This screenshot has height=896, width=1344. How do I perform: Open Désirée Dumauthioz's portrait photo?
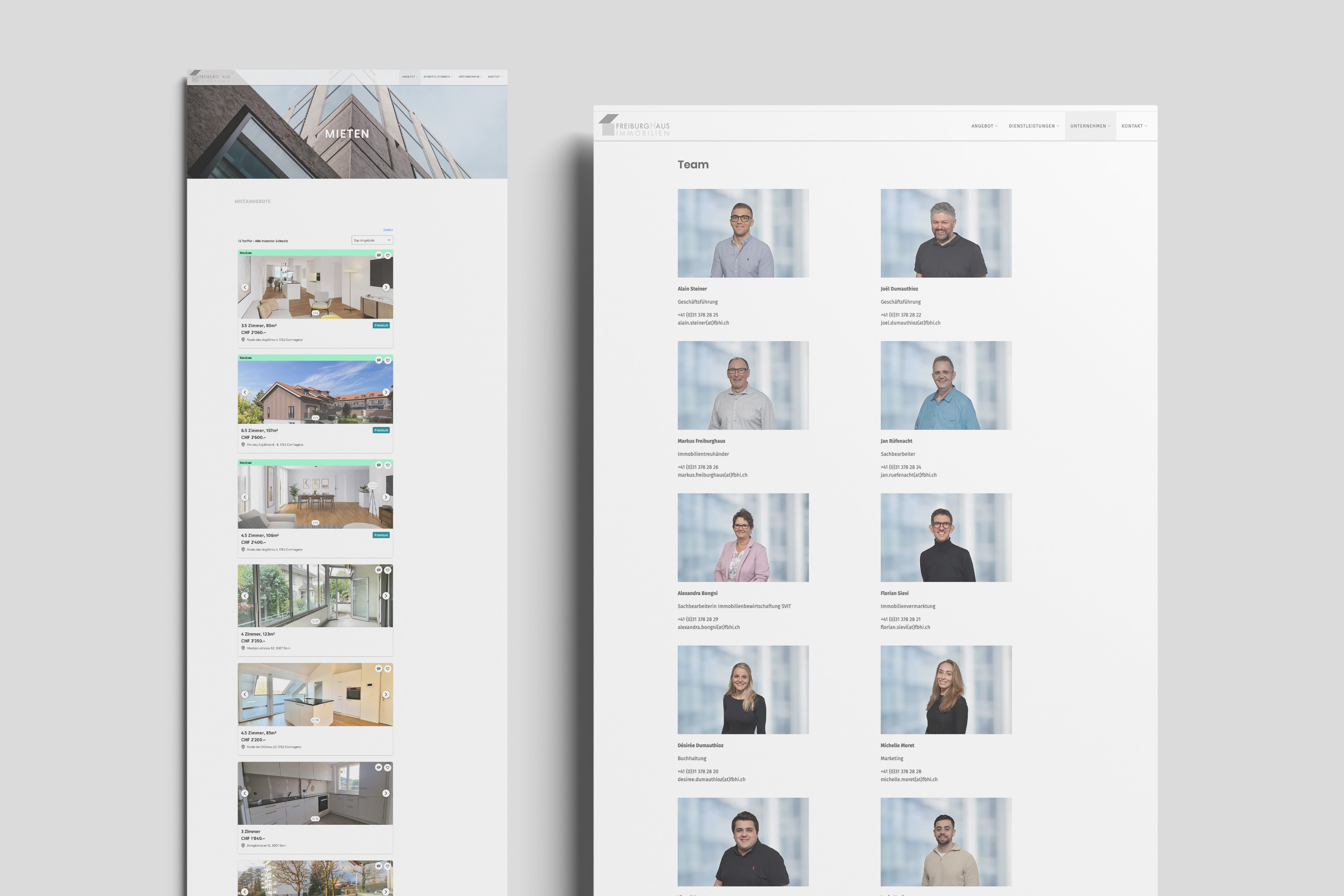[743, 690]
